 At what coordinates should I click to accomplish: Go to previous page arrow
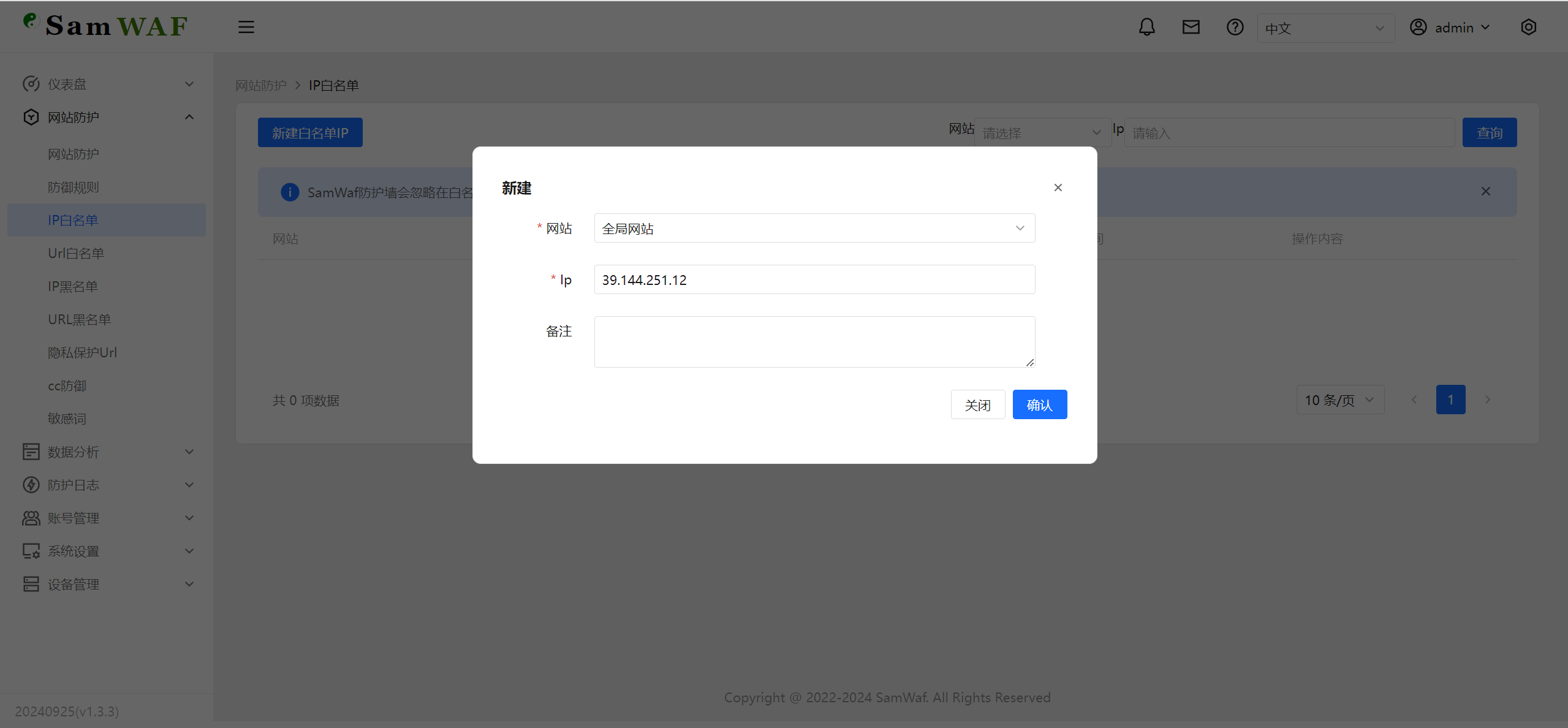click(1414, 400)
